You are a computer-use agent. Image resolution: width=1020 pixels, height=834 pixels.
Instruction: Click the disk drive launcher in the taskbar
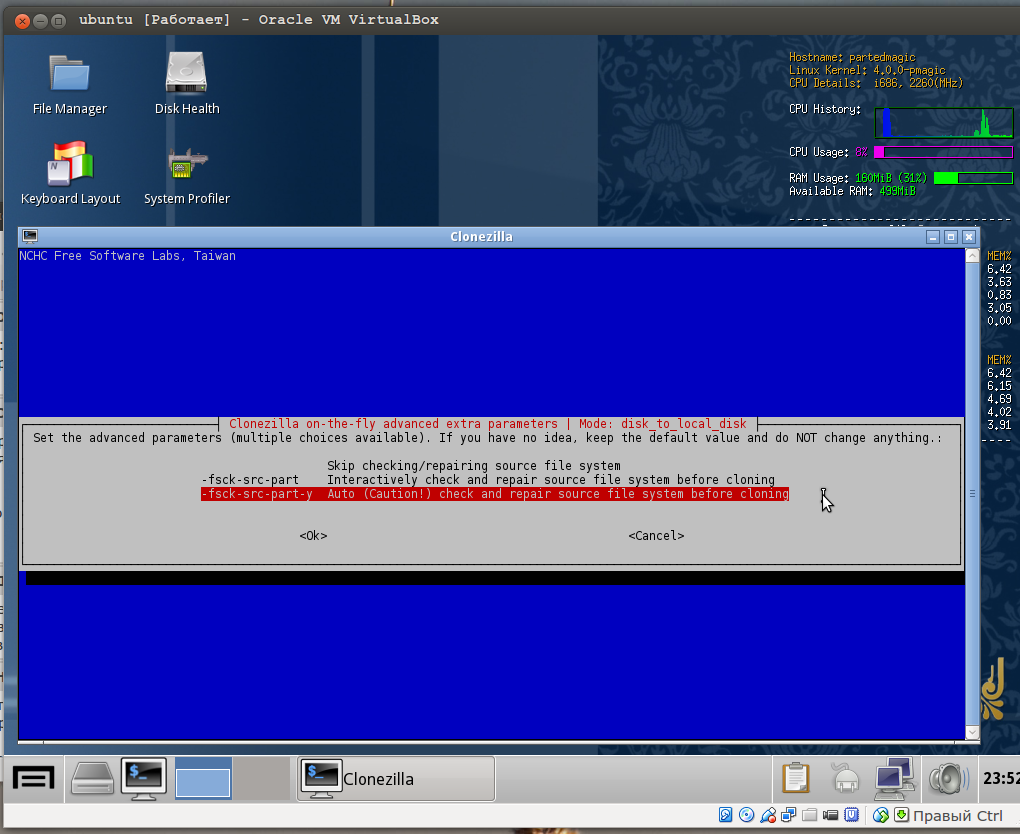pyautogui.click(x=91, y=778)
